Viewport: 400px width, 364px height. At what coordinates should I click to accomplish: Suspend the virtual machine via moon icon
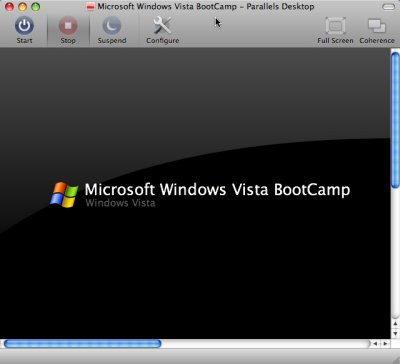(112, 26)
